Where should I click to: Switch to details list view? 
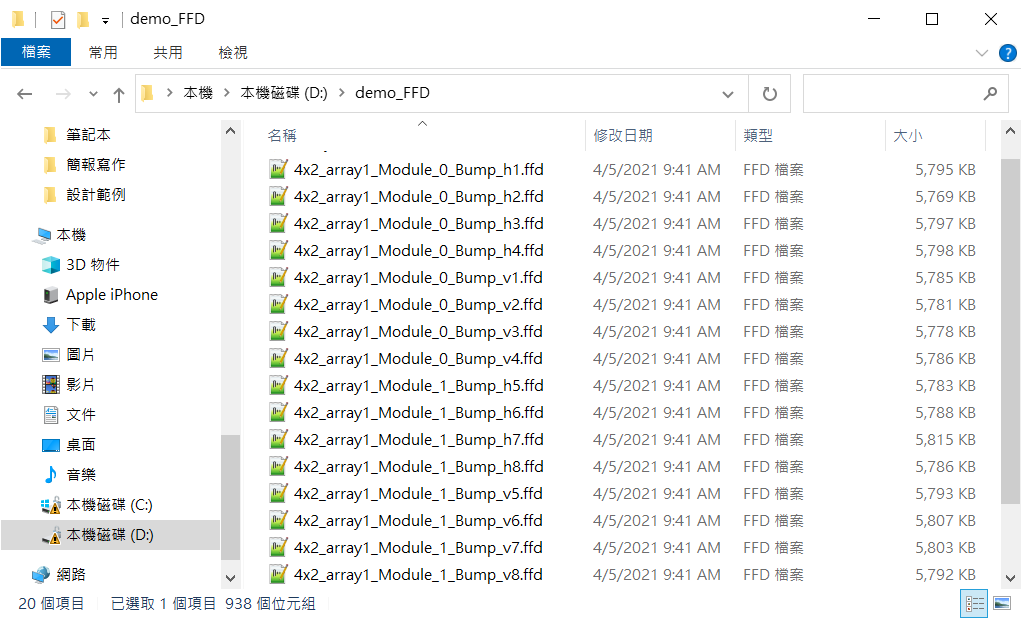(x=974, y=603)
